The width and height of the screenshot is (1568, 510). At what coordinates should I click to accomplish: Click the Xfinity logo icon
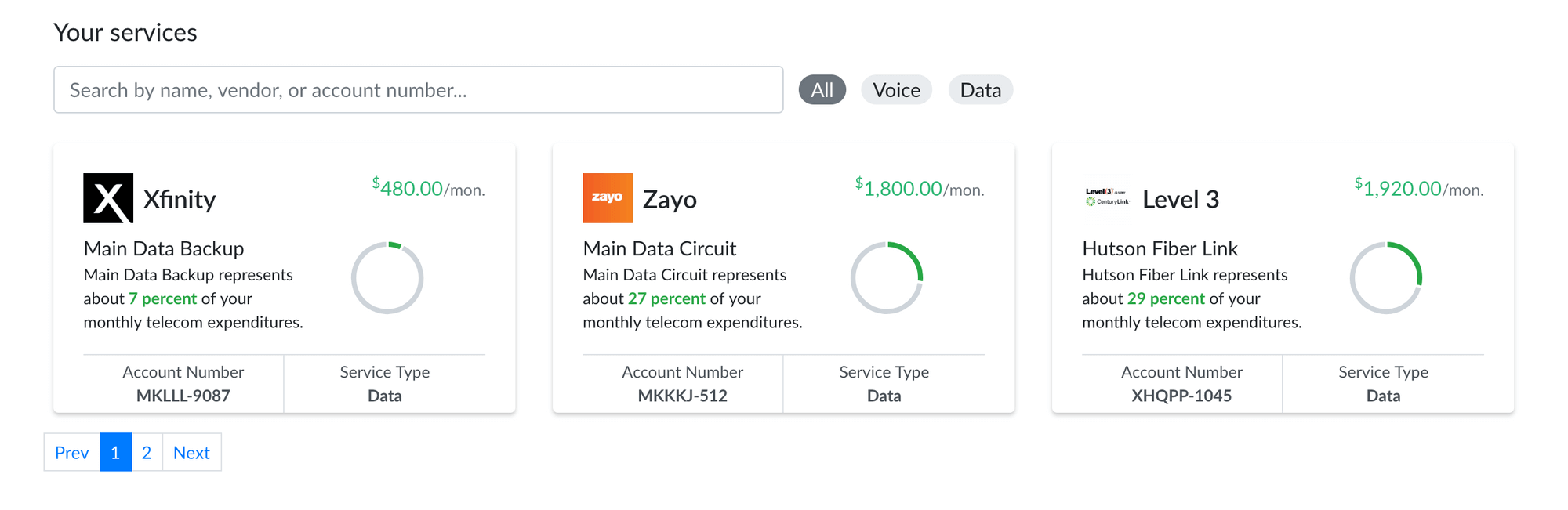click(108, 198)
